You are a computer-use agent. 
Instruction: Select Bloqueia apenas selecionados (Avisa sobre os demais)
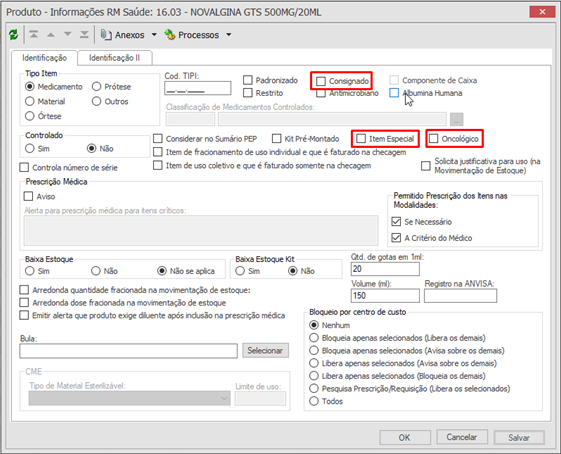(x=314, y=350)
